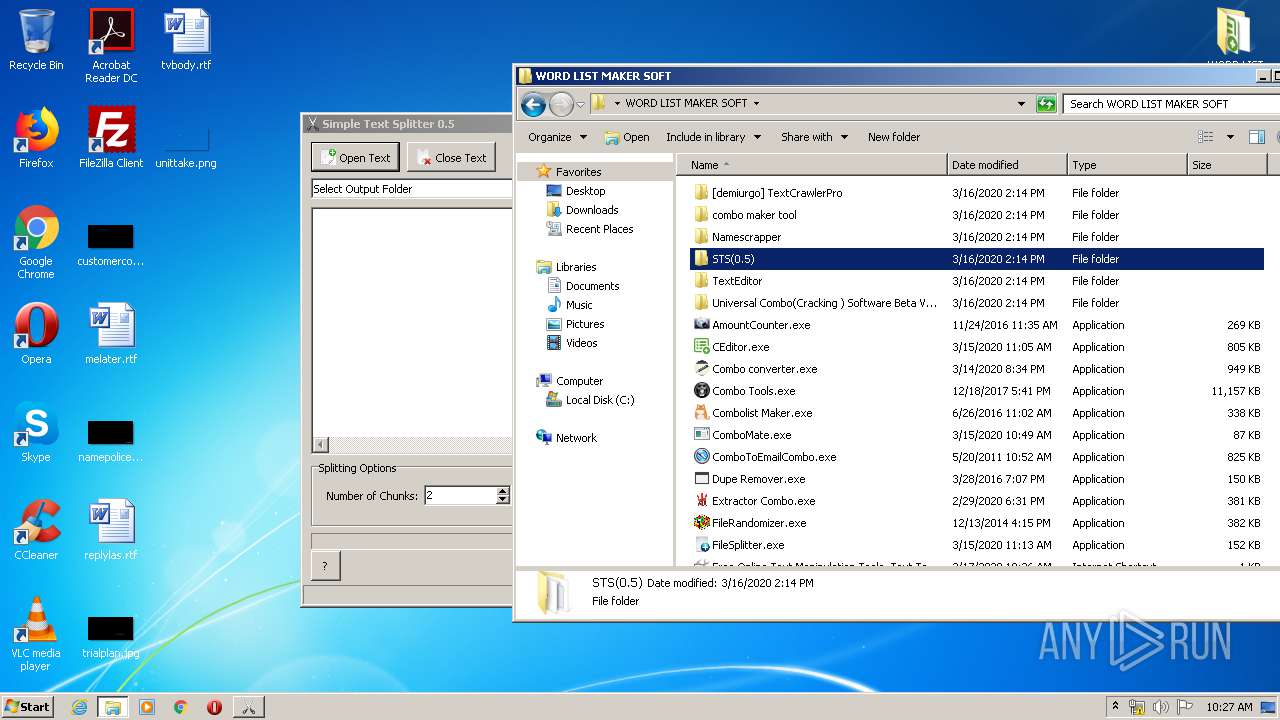
Task: Sort by Type column header
Action: pos(1127,165)
